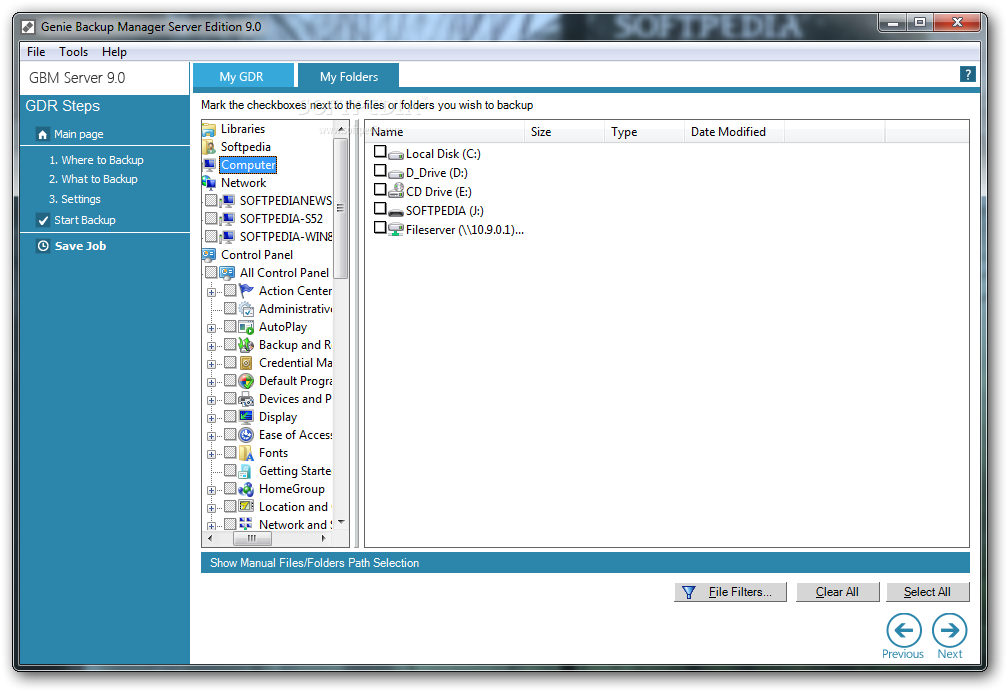Image resolution: width=1008 pixels, height=692 pixels.
Task: Check the Fileserver (\\10.9.0.1) checkbox
Action: point(380,228)
